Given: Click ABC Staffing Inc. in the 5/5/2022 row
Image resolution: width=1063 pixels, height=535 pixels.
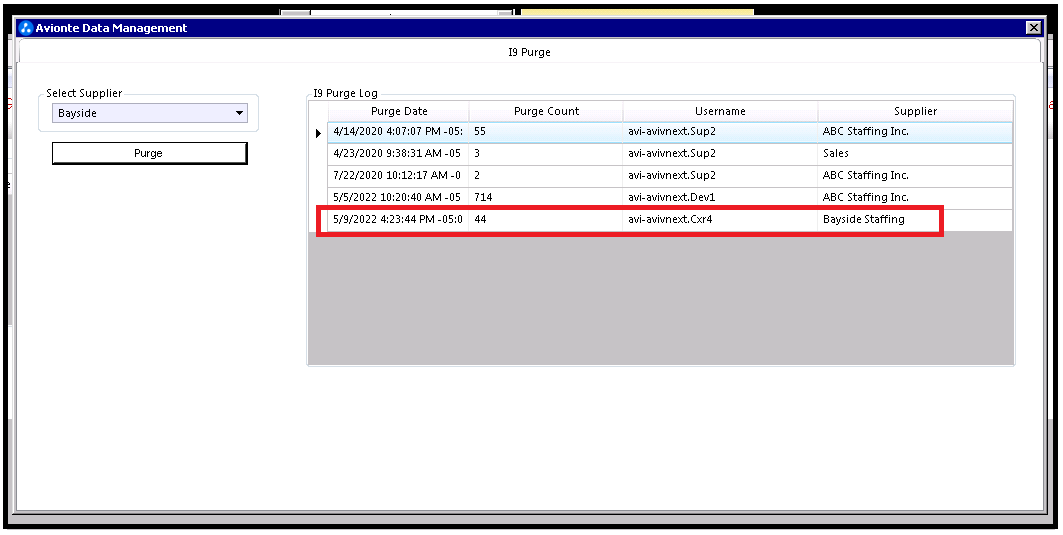Looking at the screenshot, I should [x=915, y=197].
